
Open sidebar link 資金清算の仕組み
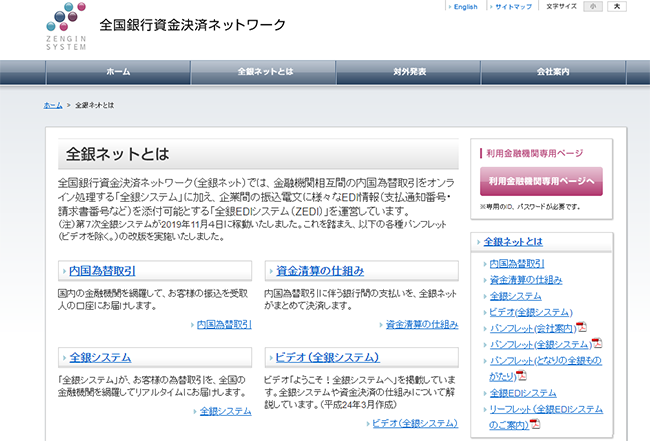526,280
